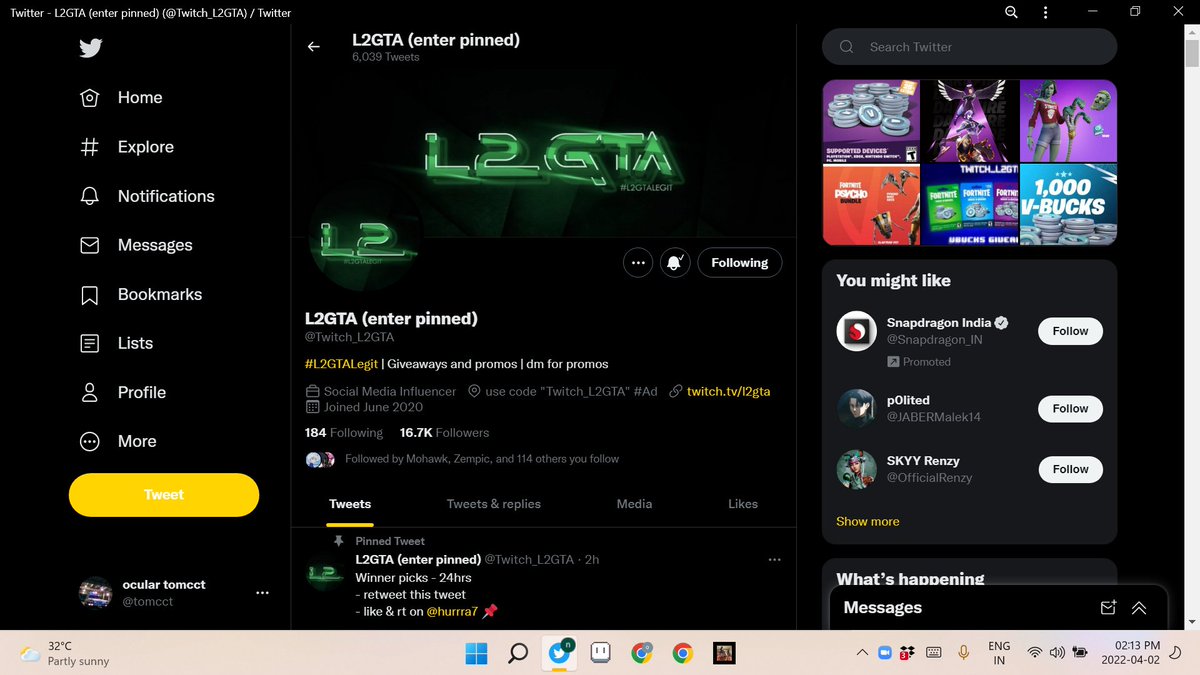This screenshot has width=1200, height=675.
Task: Open the weather widget showing 32°C
Action: [66, 654]
